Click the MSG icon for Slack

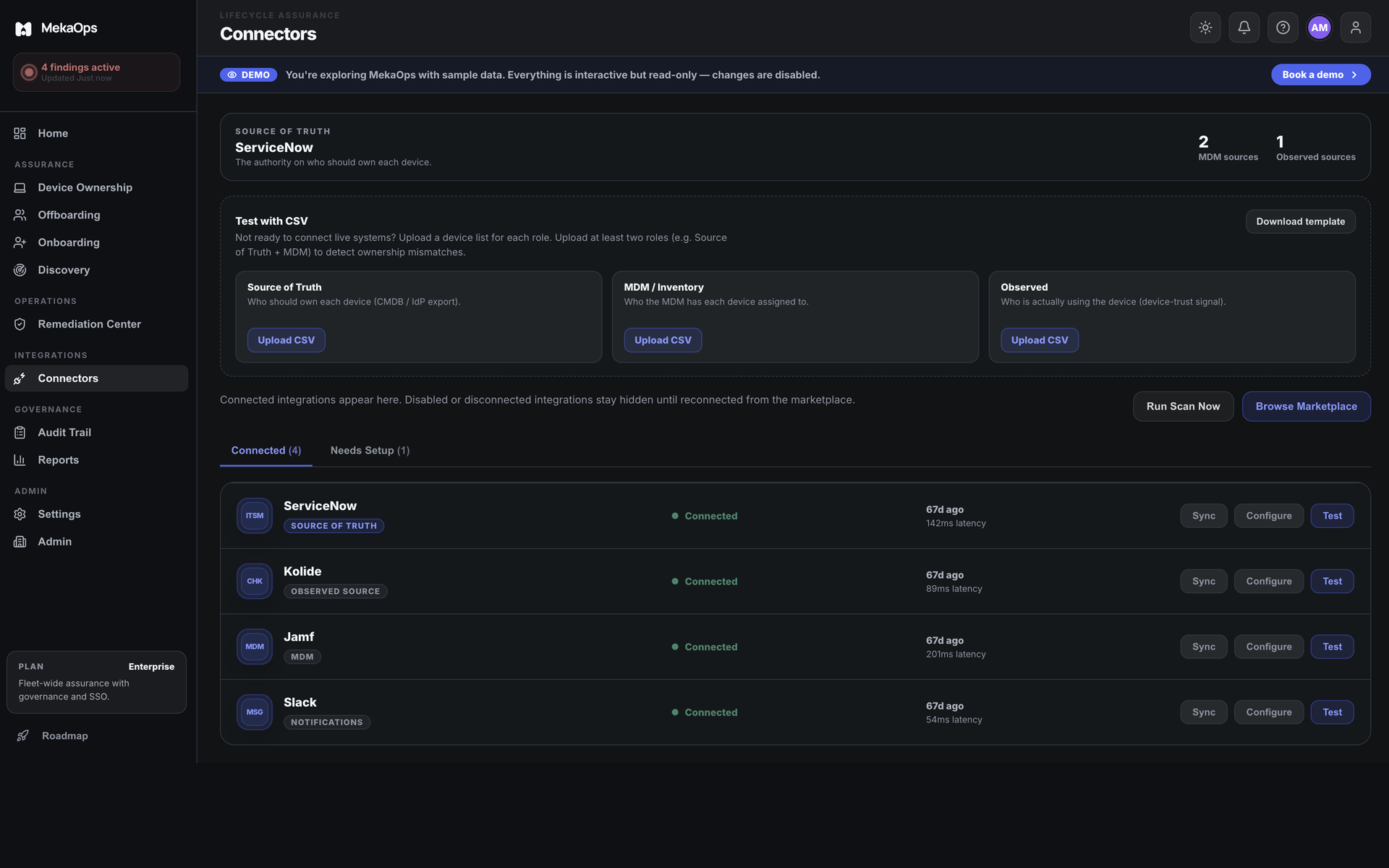[x=255, y=712]
